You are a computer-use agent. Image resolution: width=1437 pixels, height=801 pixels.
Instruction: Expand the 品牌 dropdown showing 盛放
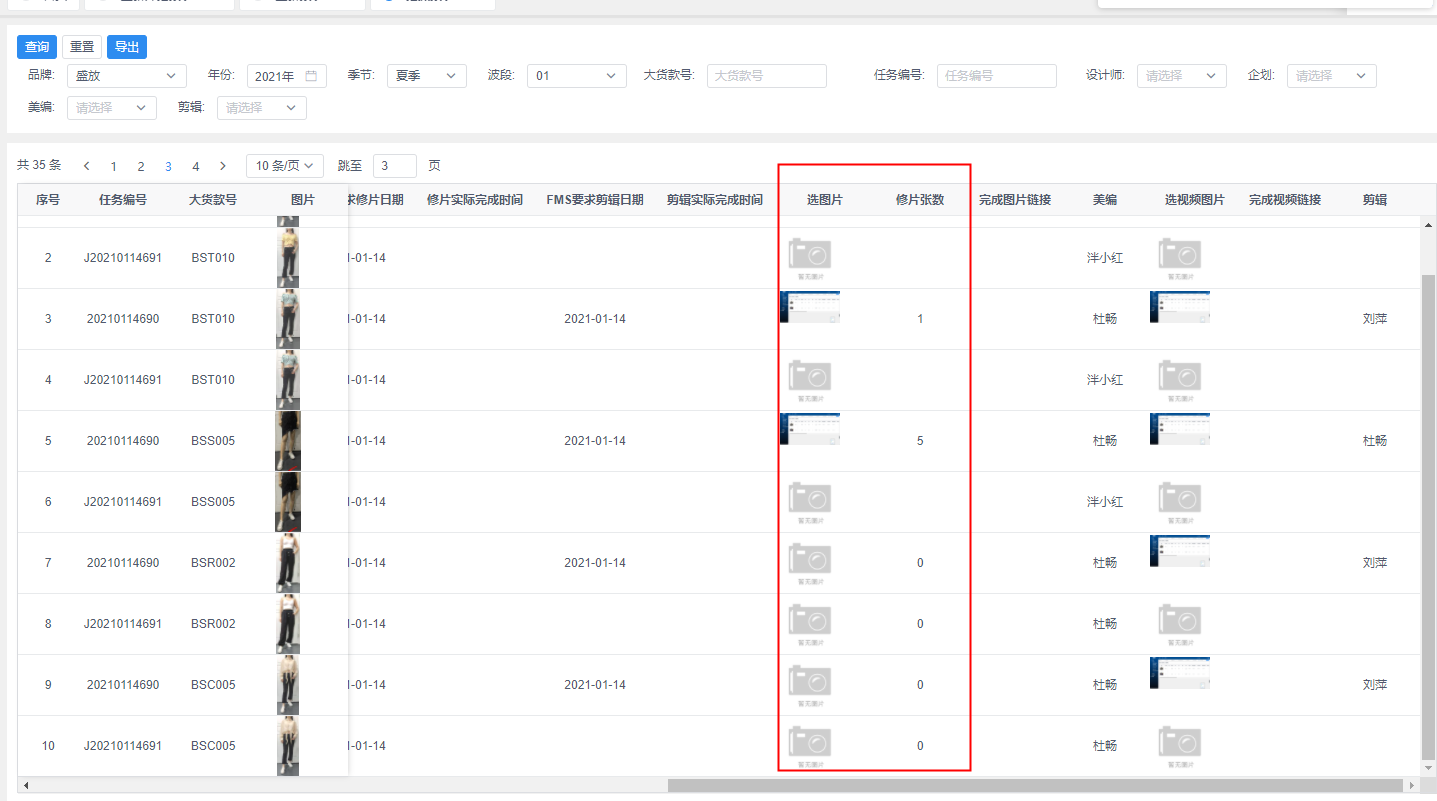[126, 76]
